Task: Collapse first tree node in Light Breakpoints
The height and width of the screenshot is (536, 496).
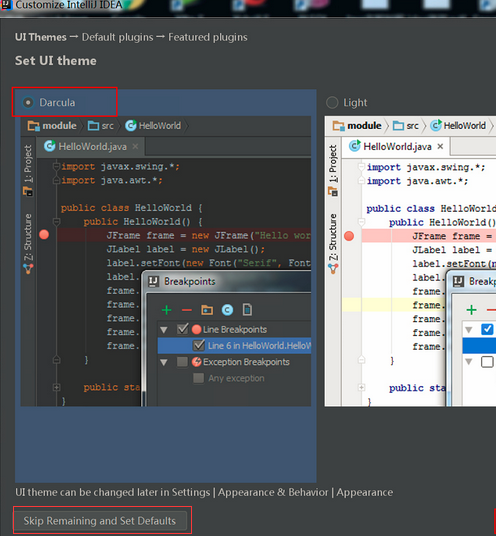Action: click(x=469, y=330)
